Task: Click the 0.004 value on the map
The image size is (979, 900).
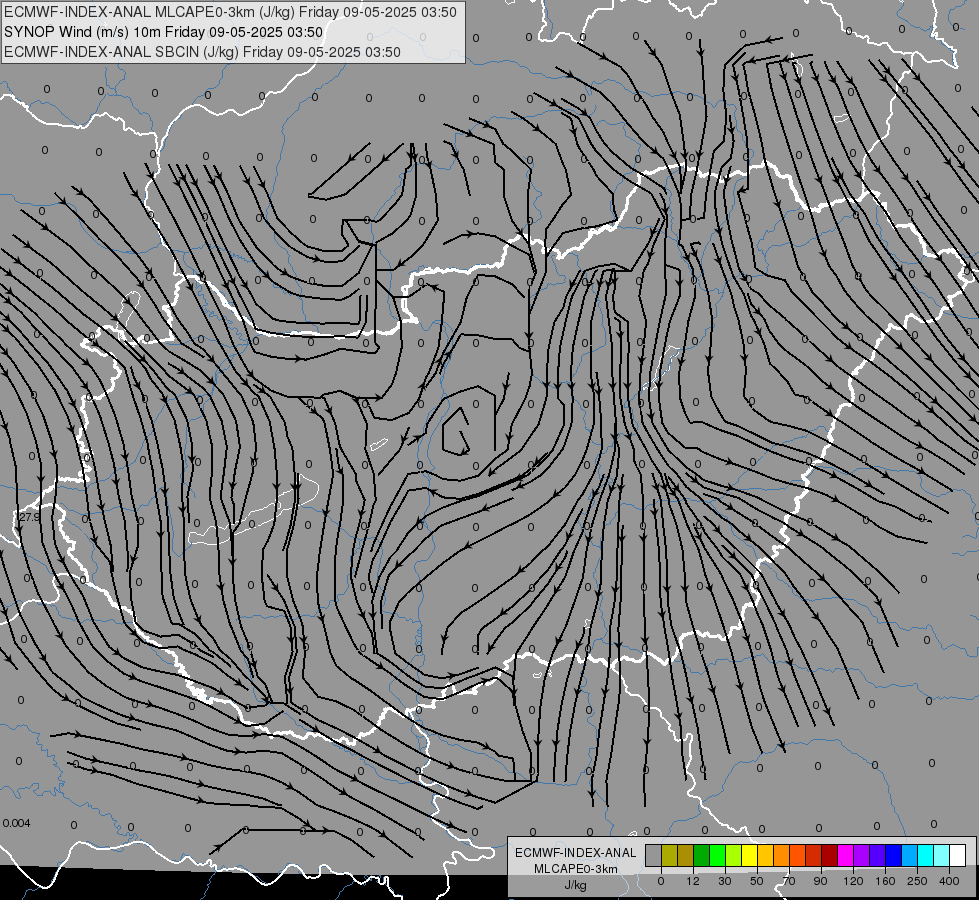Action: [16, 823]
